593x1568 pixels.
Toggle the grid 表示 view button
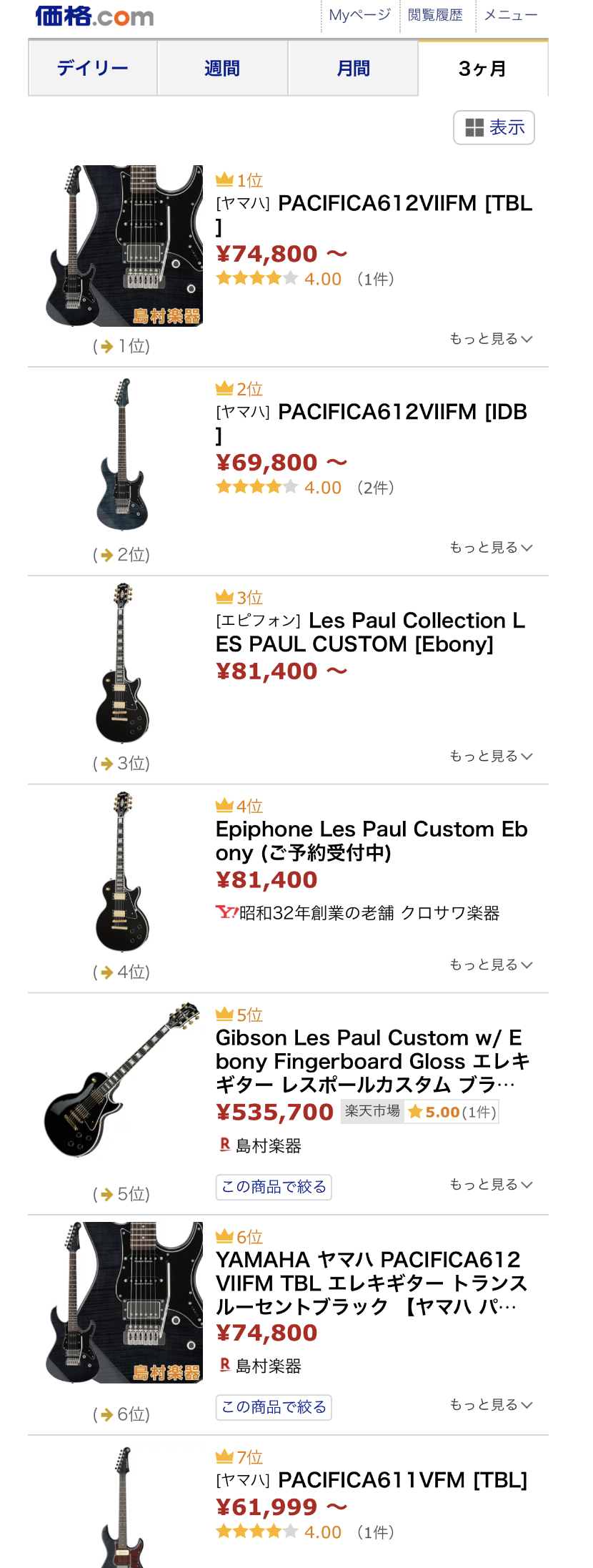[494, 127]
